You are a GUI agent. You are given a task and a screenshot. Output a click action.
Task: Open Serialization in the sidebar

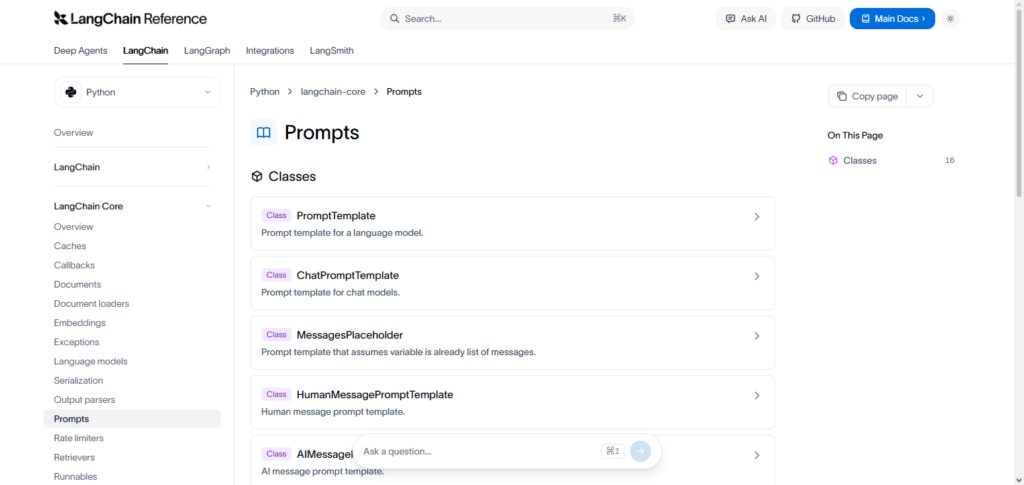(78, 381)
